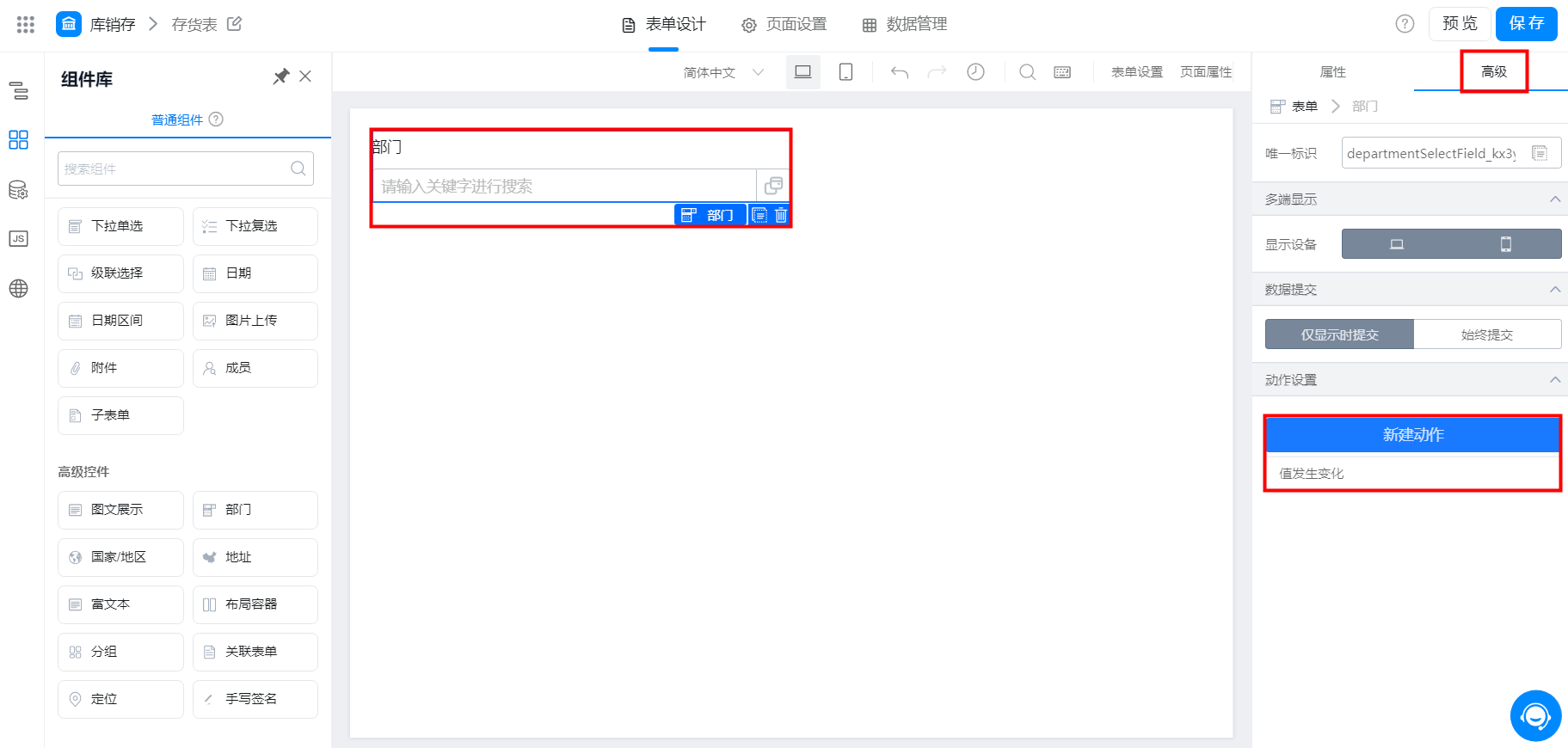Open the data source sidebar icon

(19, 189)
